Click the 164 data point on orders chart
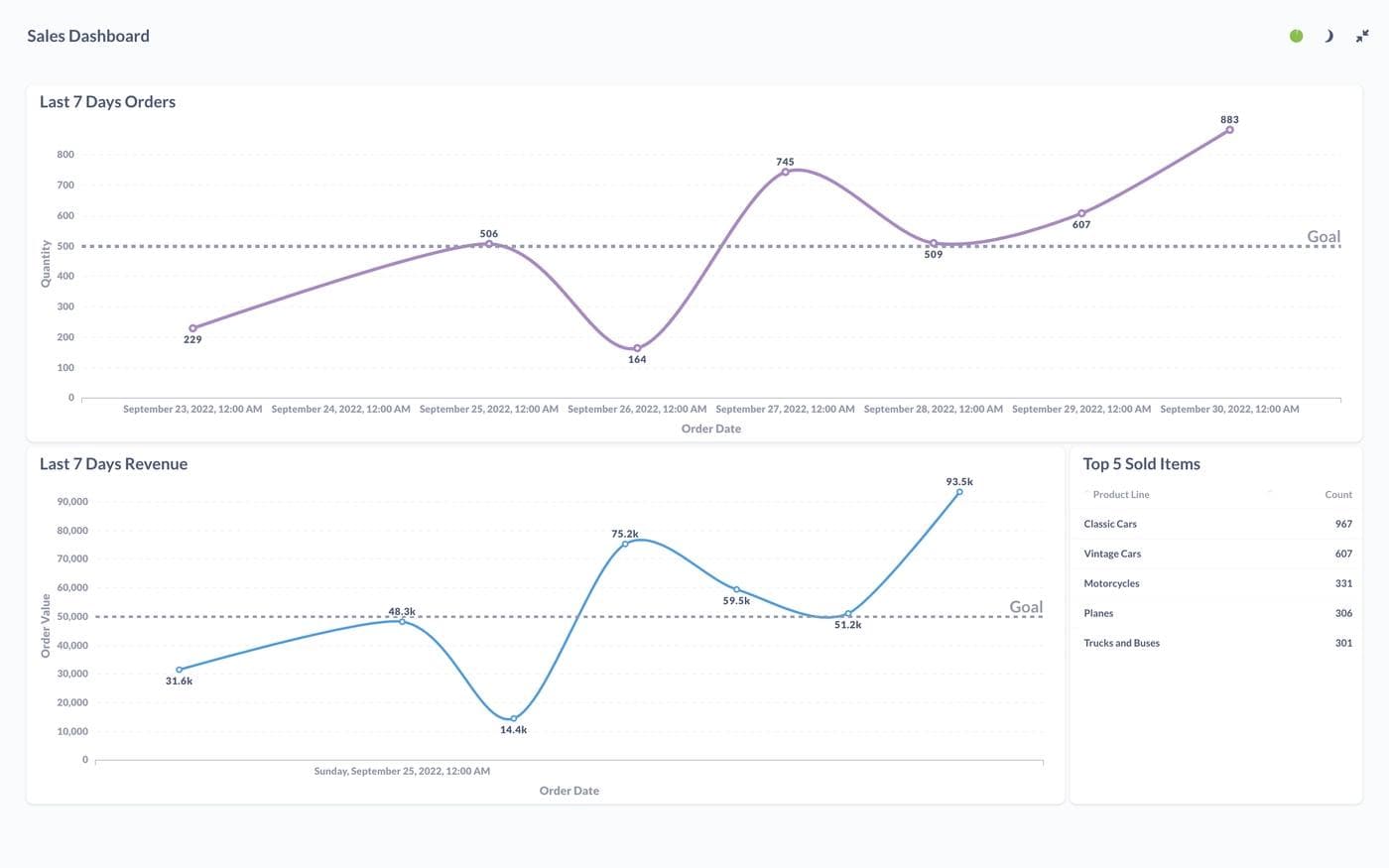The height and width of the screenshot is (868, 1389). click(637, 348)
